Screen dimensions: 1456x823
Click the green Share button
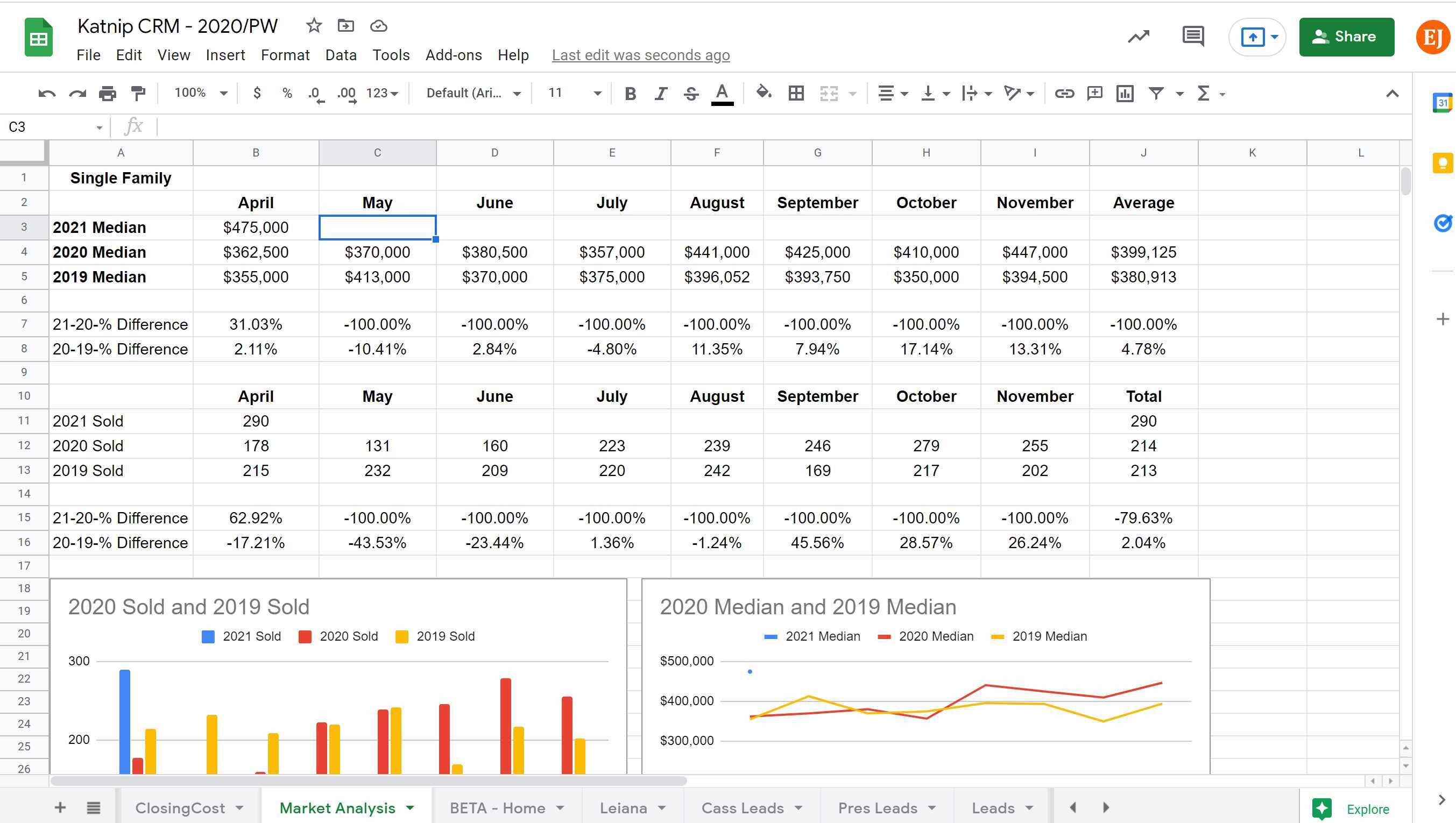(1346, 37)
